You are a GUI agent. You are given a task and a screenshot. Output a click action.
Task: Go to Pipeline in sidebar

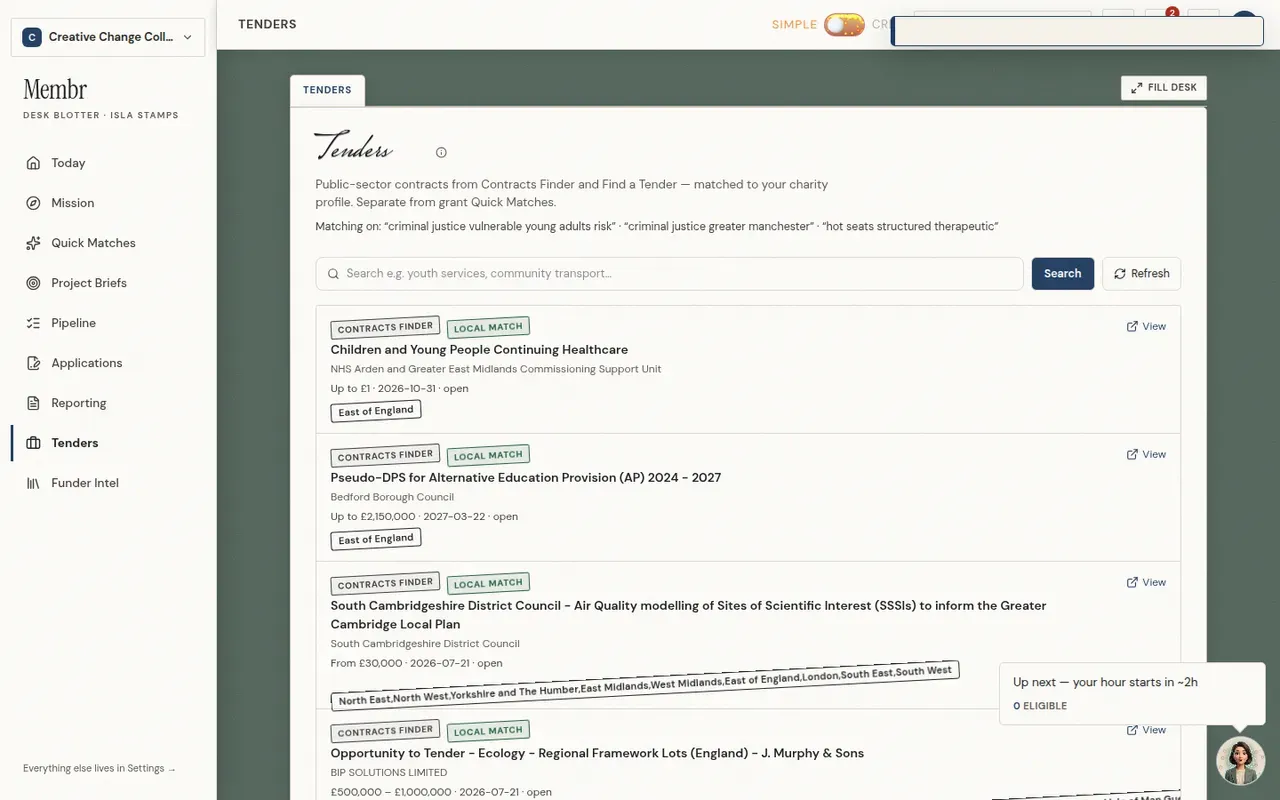108,323
